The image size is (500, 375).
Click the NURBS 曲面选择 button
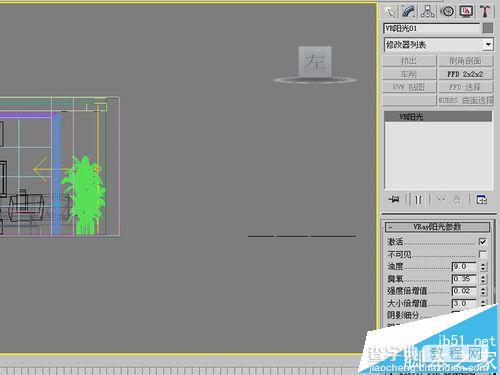coord(465,100)
